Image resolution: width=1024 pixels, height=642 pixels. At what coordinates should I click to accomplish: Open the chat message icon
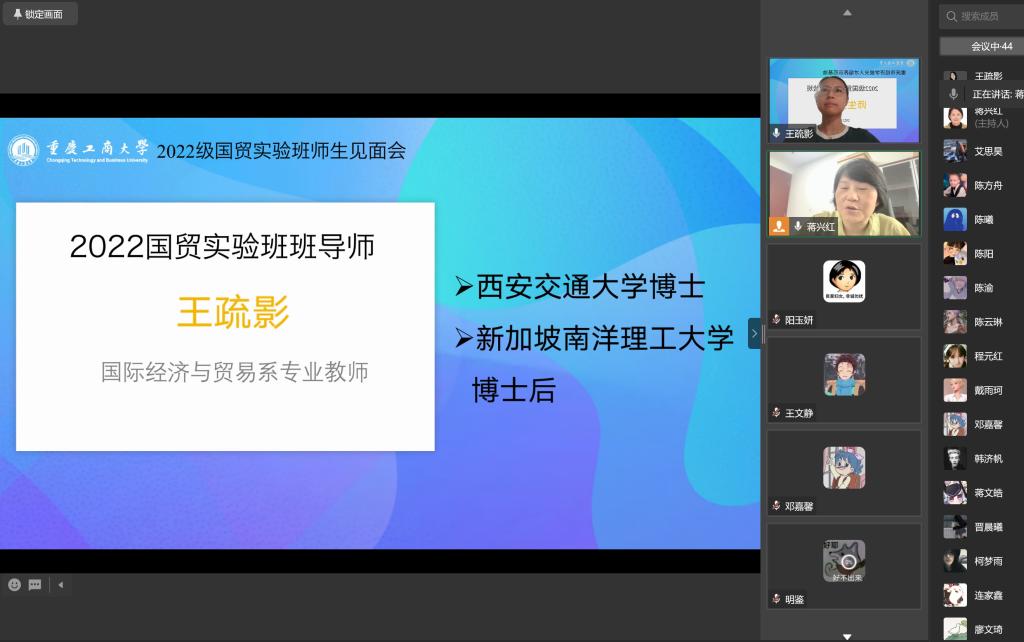(x=35, y=585)
